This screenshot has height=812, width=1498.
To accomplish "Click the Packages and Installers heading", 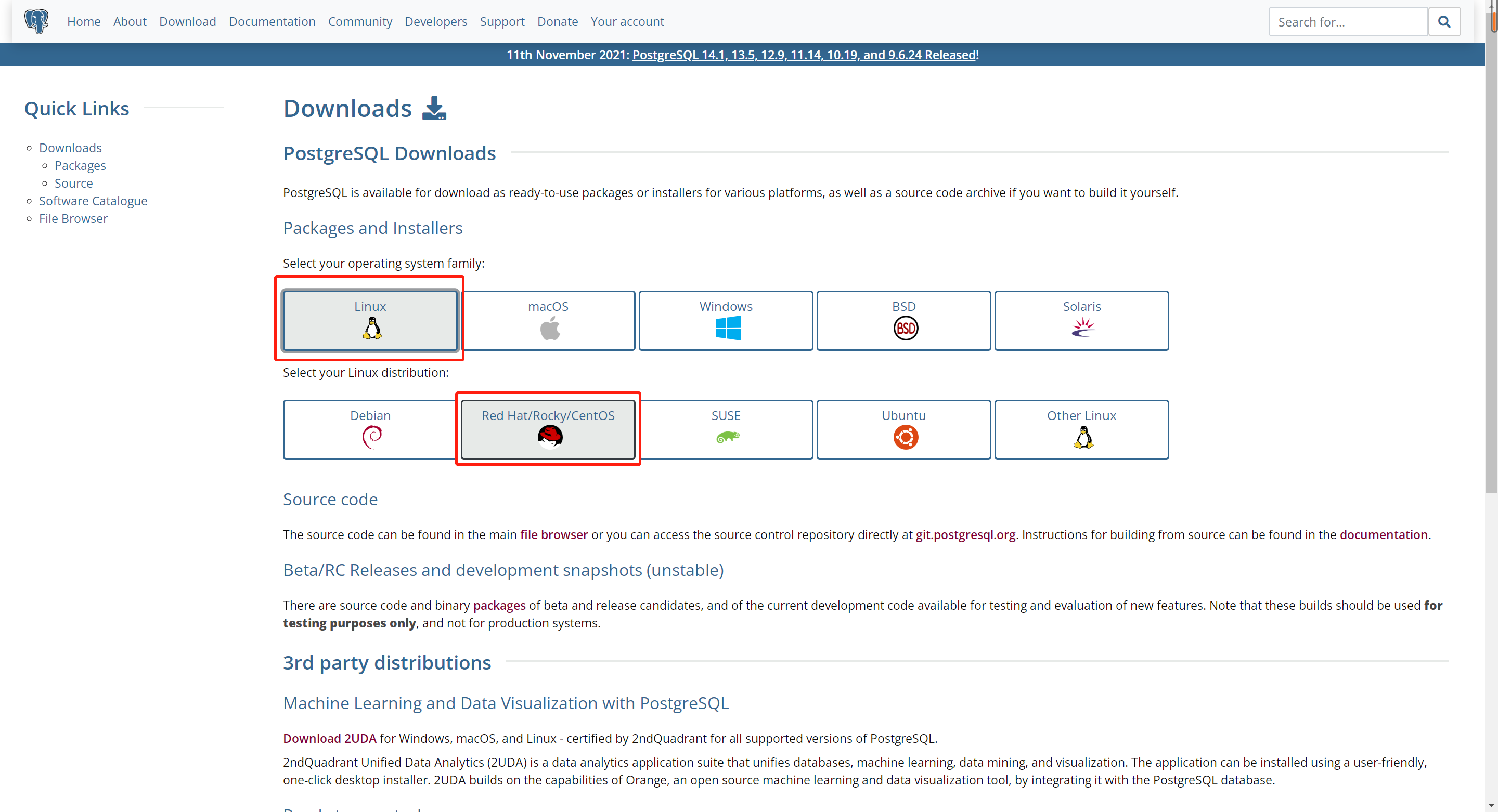I will 373,228.
